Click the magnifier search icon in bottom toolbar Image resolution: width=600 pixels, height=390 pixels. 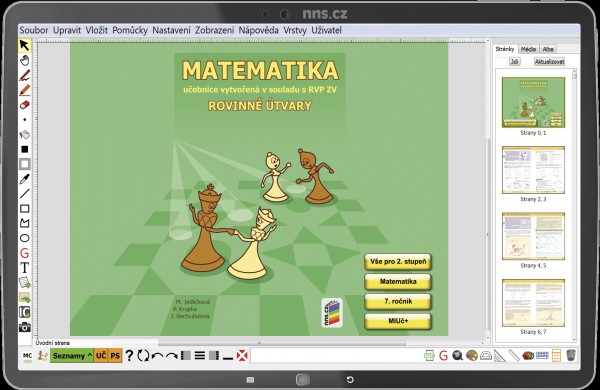(457, 356)
